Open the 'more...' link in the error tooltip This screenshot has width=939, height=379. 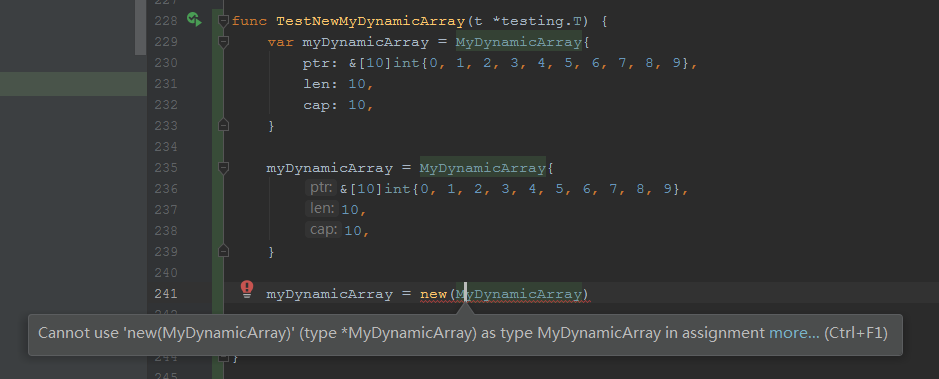click(794, 333)
